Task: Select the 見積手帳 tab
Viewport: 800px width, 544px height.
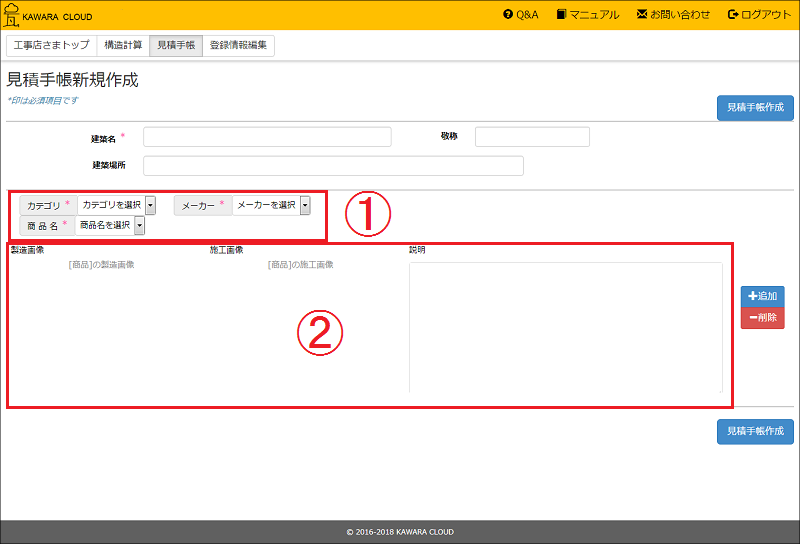Action: point(176,46)
